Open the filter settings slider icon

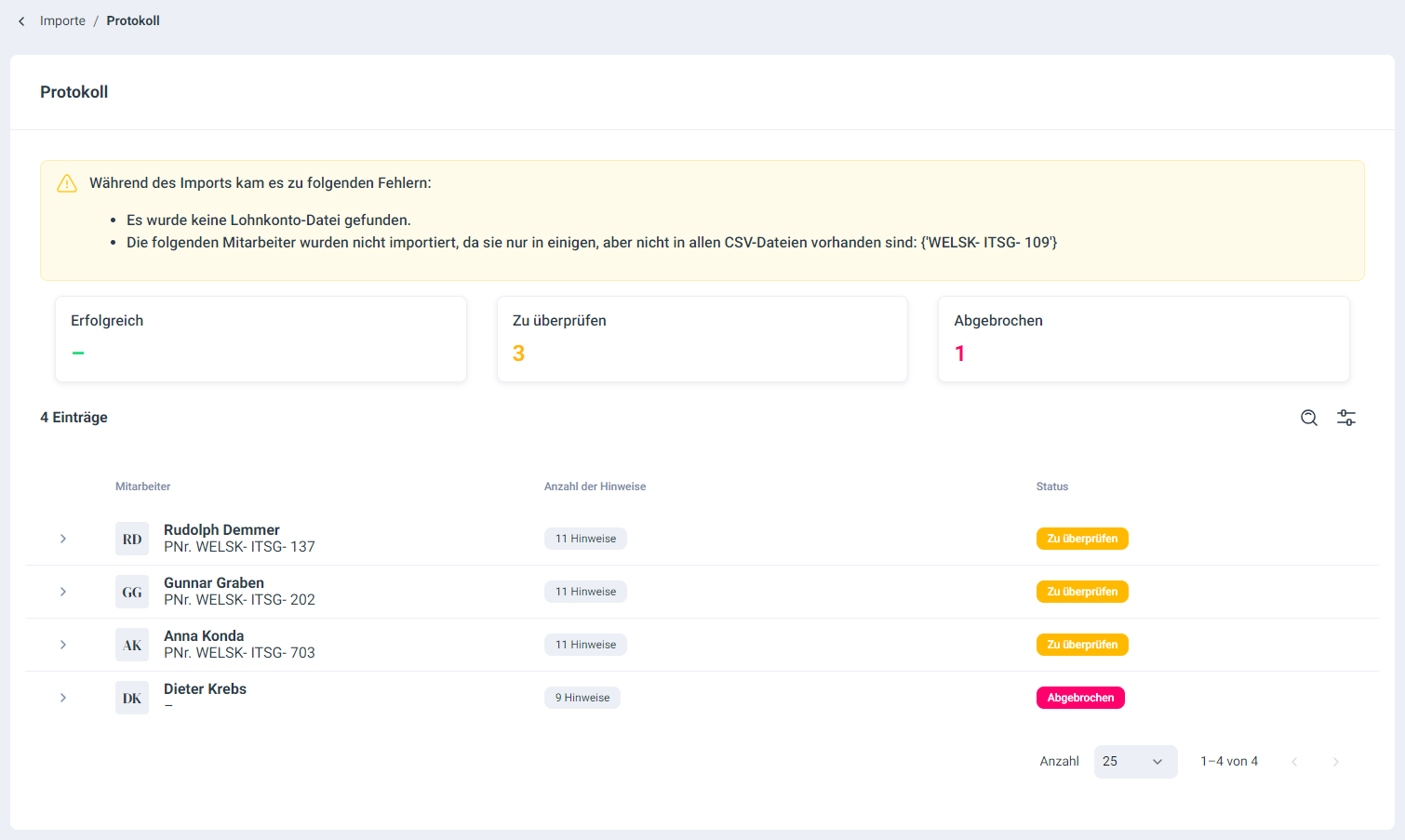point(1345,418)
